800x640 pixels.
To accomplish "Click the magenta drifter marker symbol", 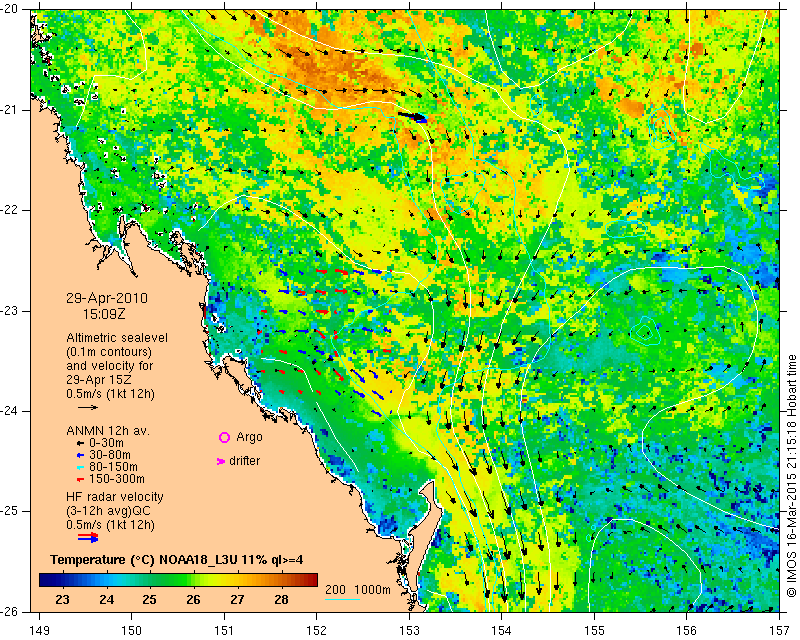I will [x=221, y=461].
